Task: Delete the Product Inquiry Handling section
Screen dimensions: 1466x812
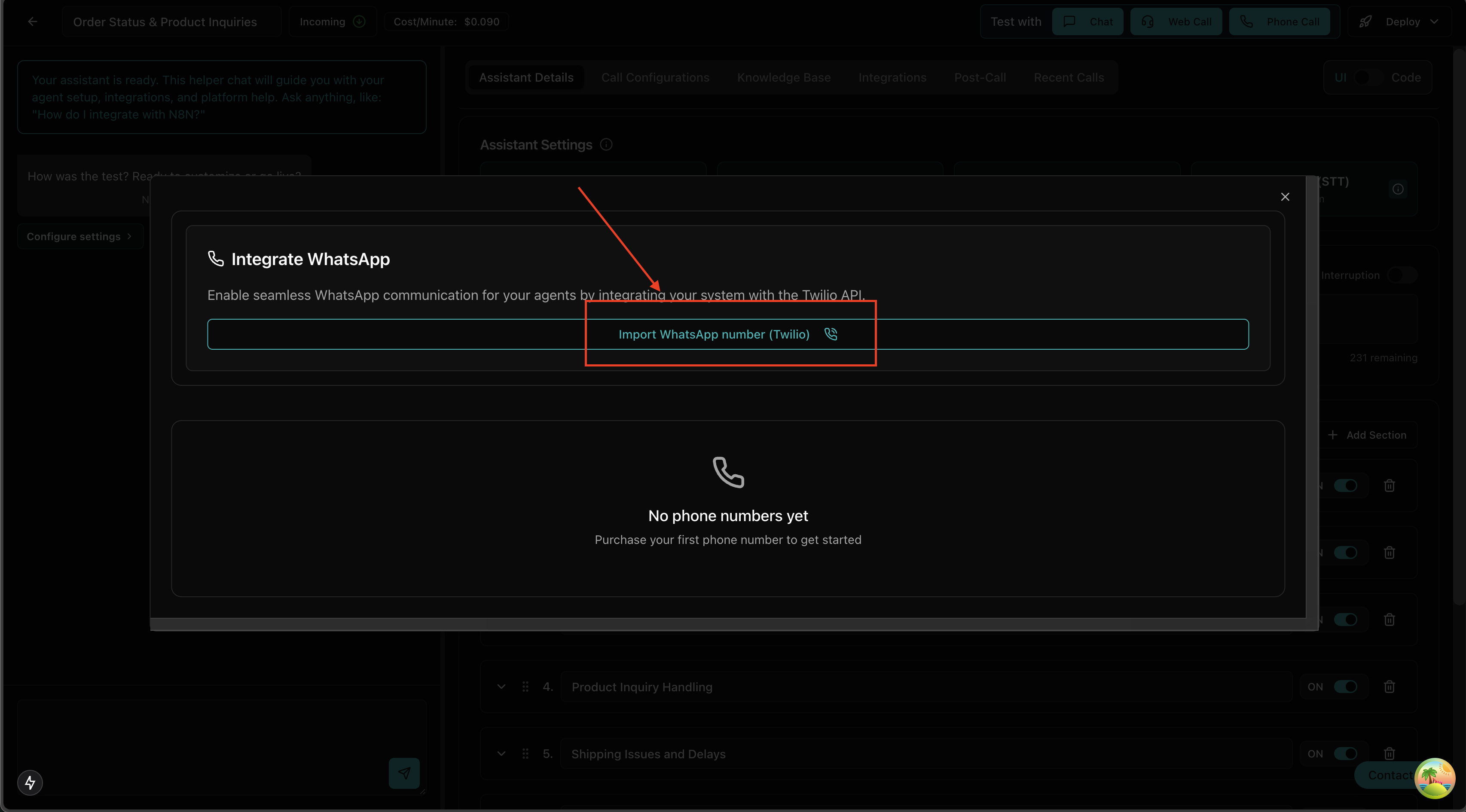Action: coord(1389,687)
